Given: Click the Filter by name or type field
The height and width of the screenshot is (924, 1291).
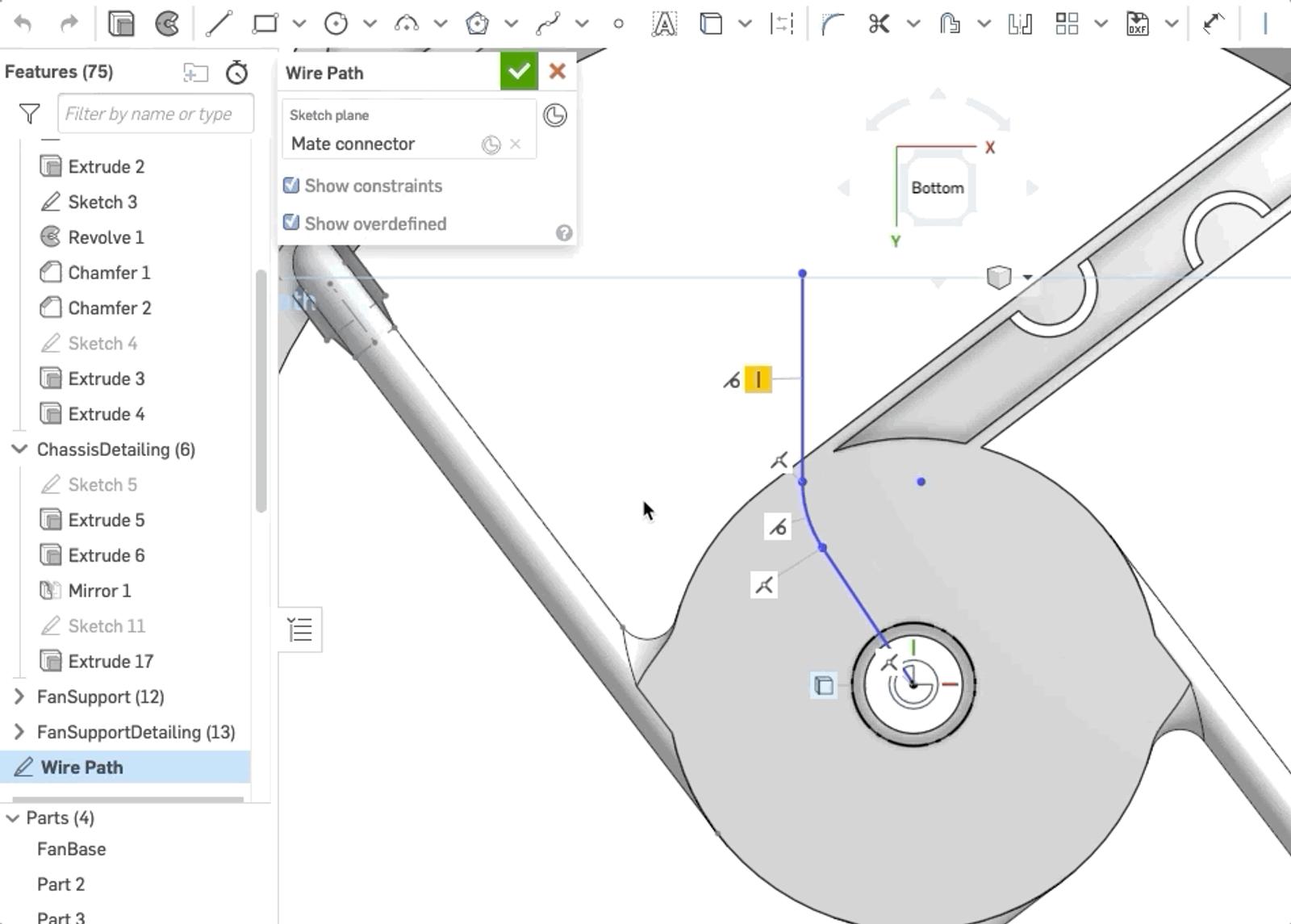Looking at the screenshot, I should (155, 113).
